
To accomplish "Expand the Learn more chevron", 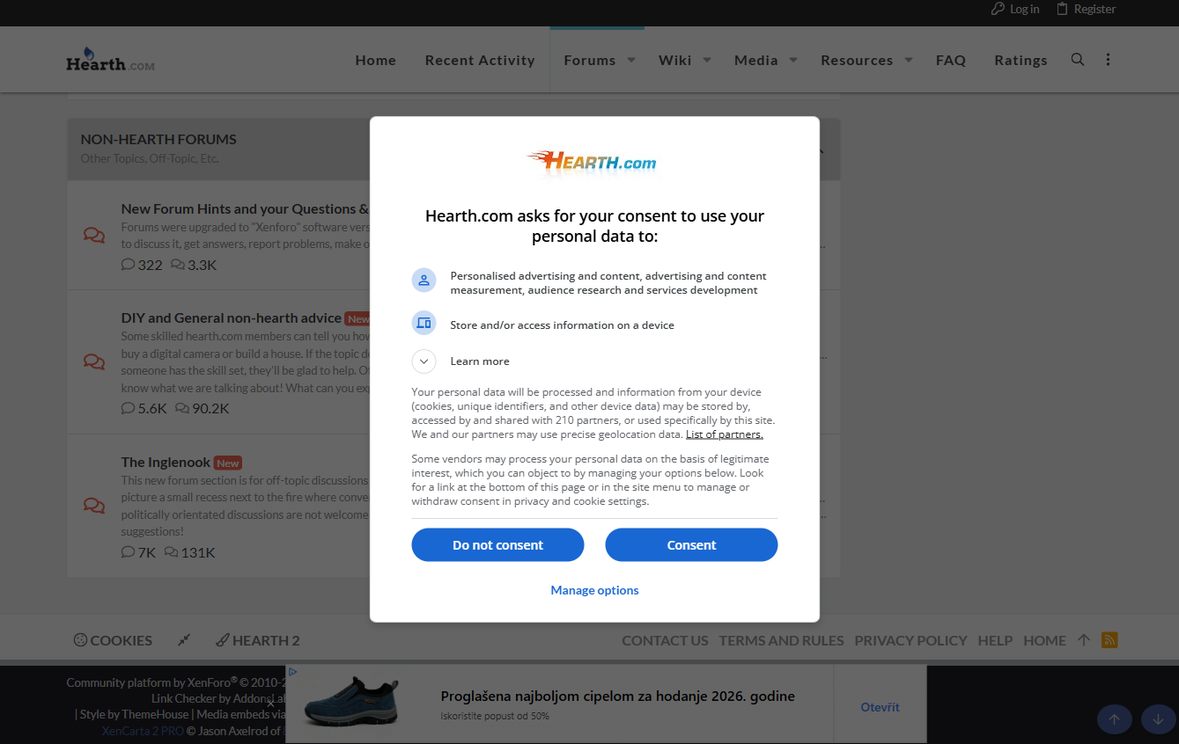I will pyautogui.click(x=423, y=361).
